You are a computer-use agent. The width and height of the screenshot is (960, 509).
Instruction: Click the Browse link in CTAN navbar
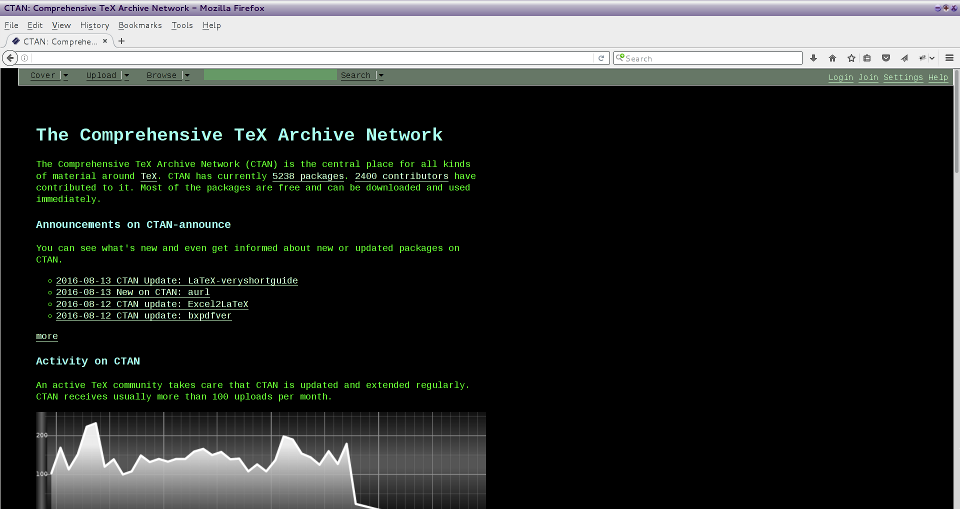[162, 75]
